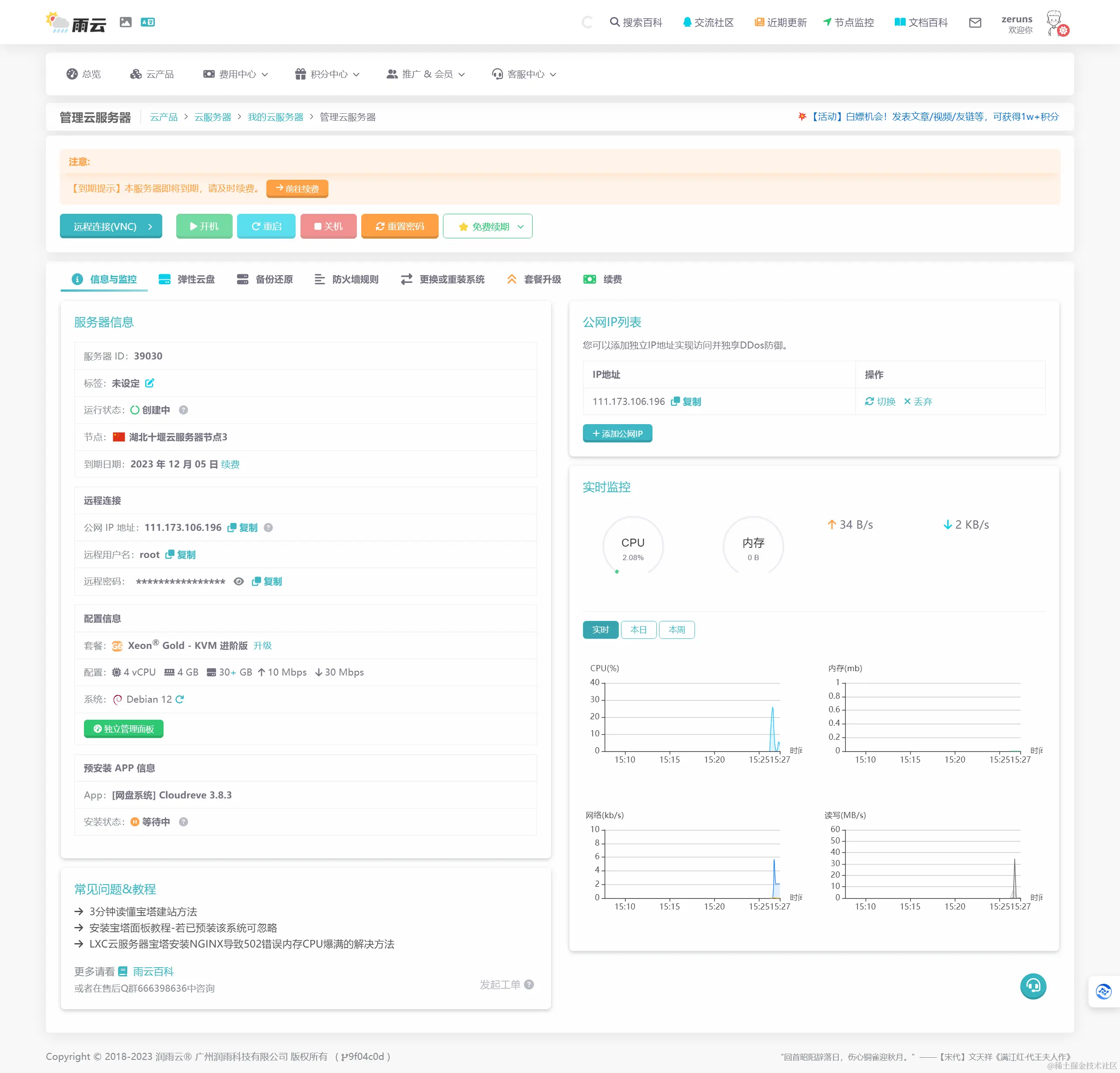Open the 免费续期 dropdown
The image size is (1120, 1073).
point(488,227)
